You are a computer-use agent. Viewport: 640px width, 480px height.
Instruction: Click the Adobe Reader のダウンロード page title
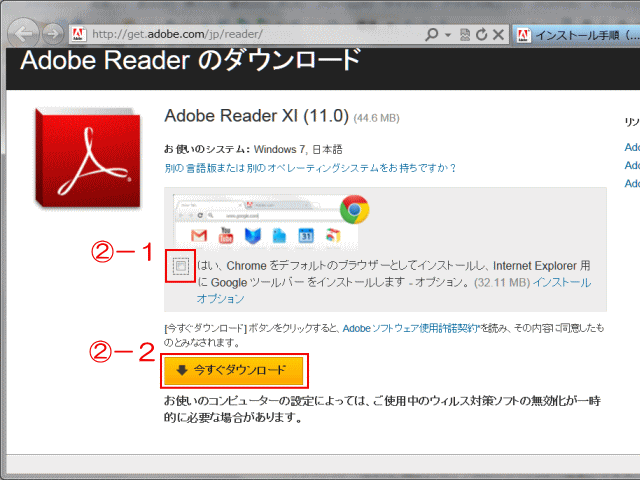pos(191,60)
